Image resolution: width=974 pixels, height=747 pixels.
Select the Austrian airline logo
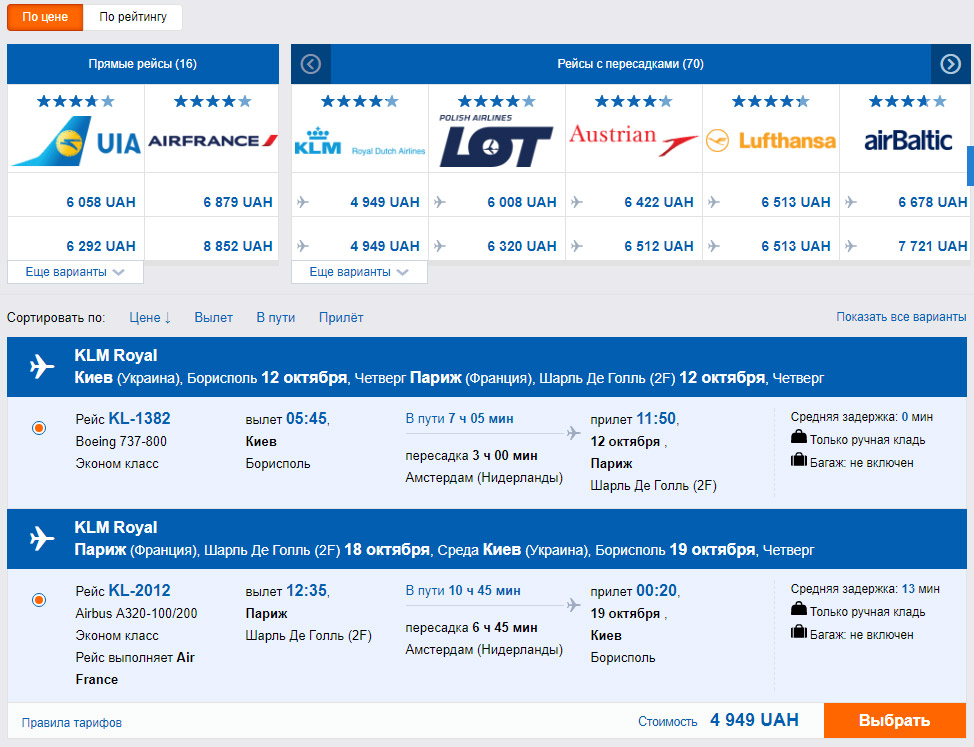coord(634,140)
